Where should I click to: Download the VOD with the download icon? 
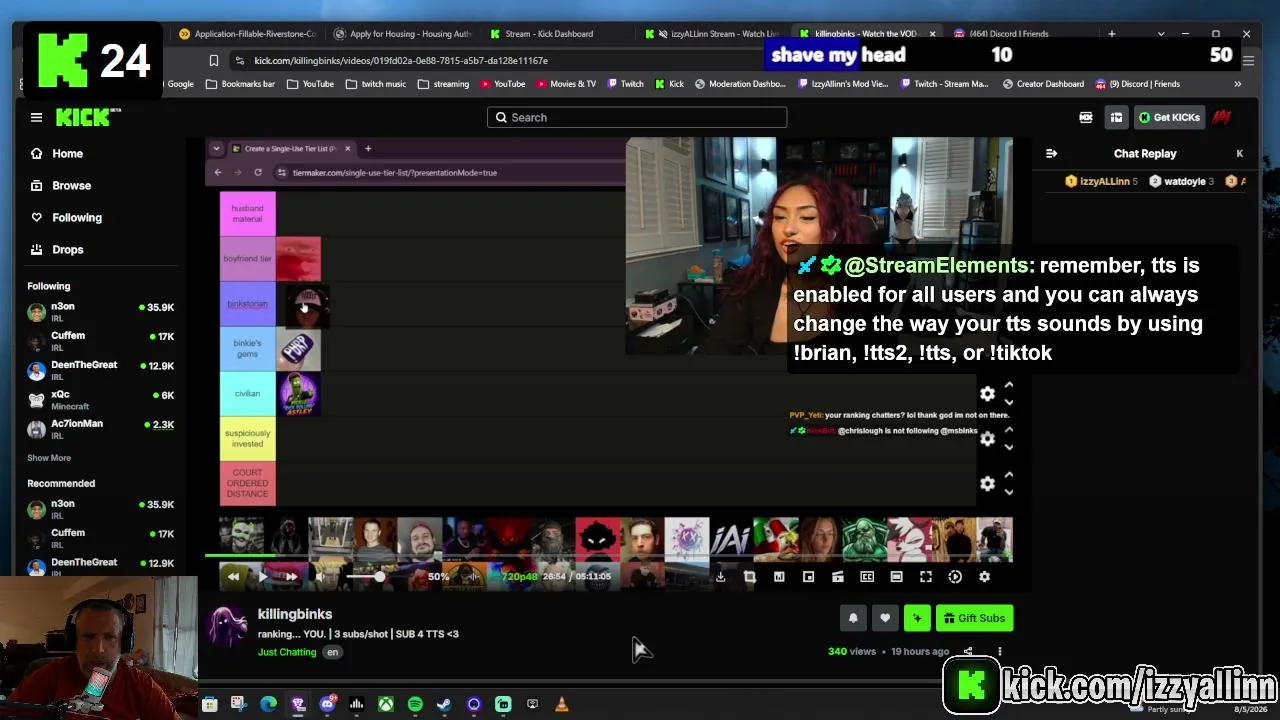click(x=720, y=576)
